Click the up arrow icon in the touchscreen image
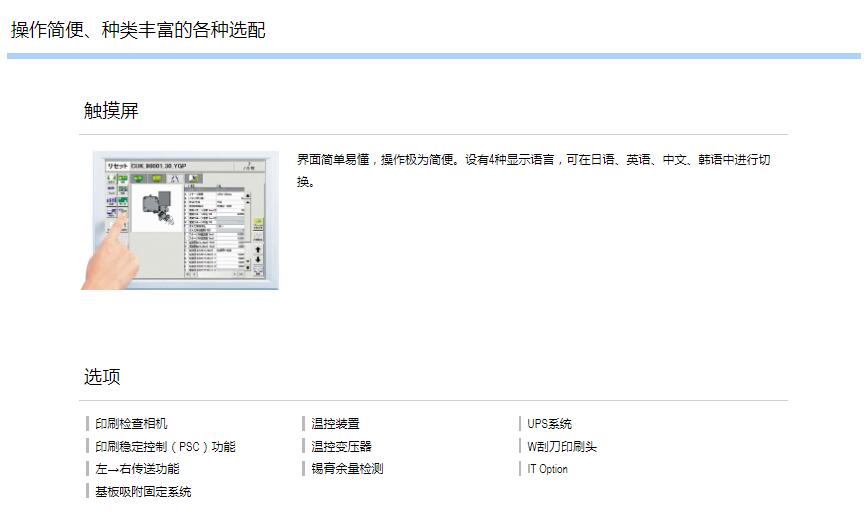The image size is (866, 518). pyautogui.click(x=257, y=249)
